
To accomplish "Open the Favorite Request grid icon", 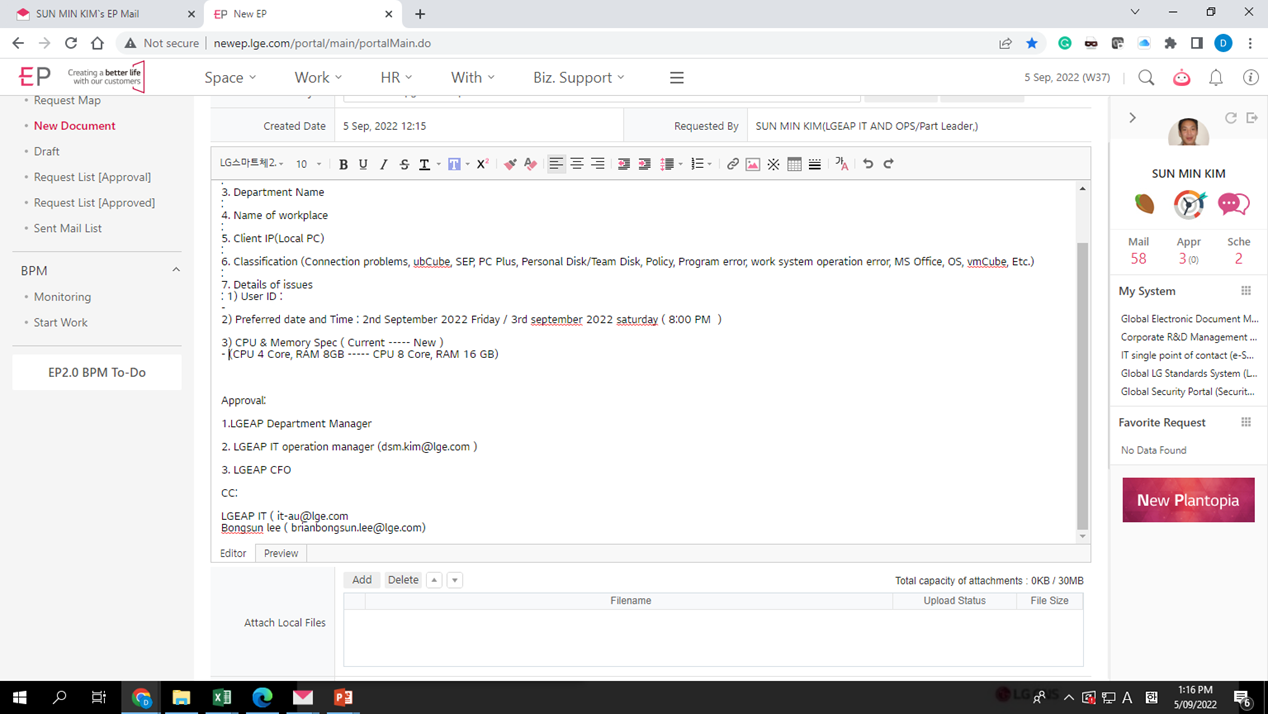I will click(x=1246, y=422).
